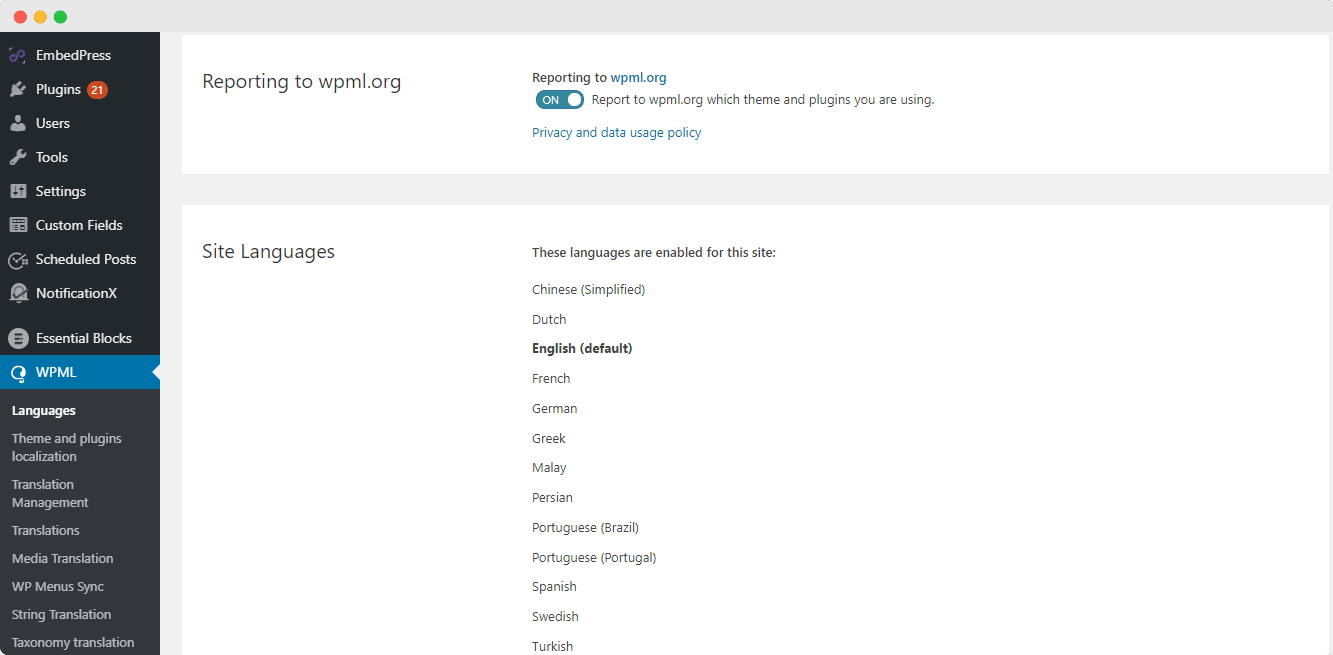Image resolution: width=1333 pixels, height=655 pixels.
Task: Click the Essential Blocks icon
Action: 17,338
